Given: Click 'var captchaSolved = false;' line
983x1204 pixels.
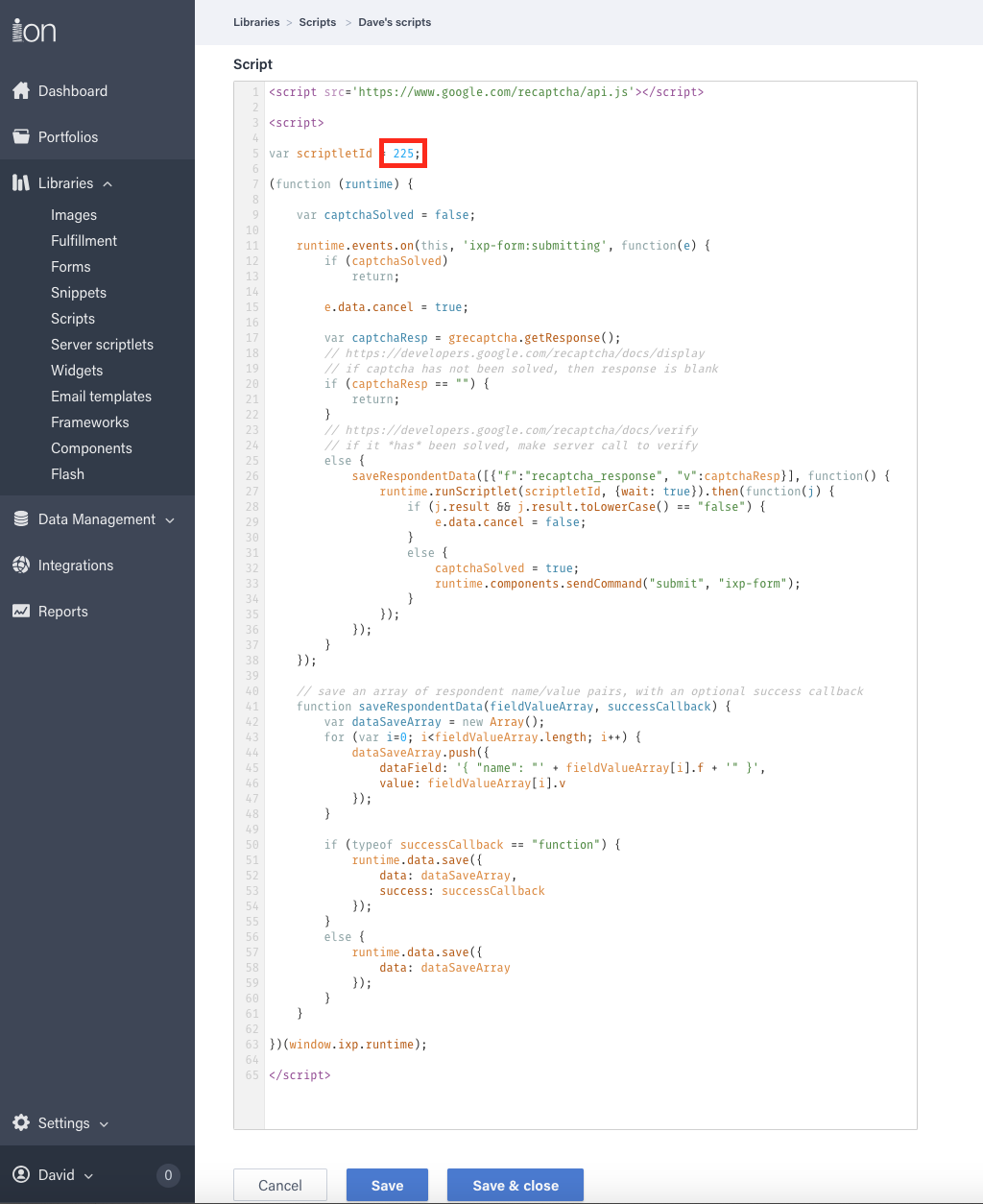Looking at the screenshot, I should click(x=386, y=215).
